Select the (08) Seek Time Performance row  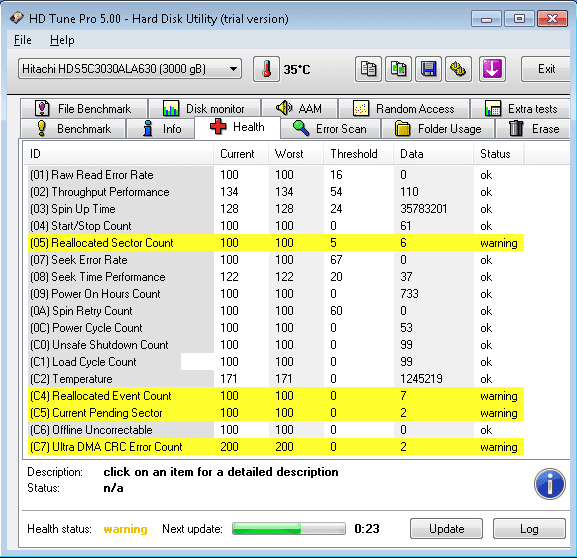276,277
